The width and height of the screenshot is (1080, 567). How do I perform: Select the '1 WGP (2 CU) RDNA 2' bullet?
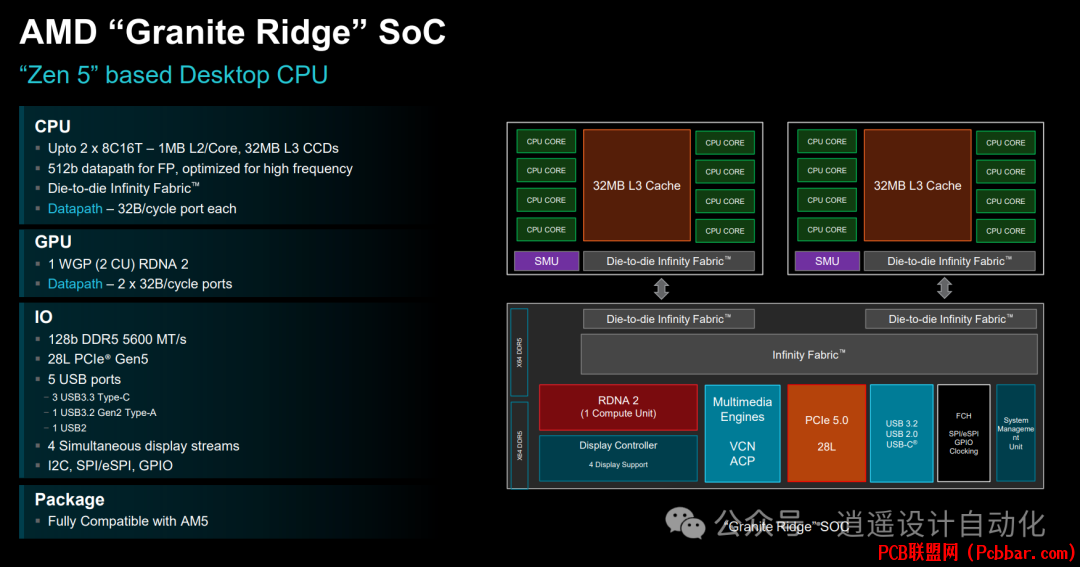tap(118, 264)
